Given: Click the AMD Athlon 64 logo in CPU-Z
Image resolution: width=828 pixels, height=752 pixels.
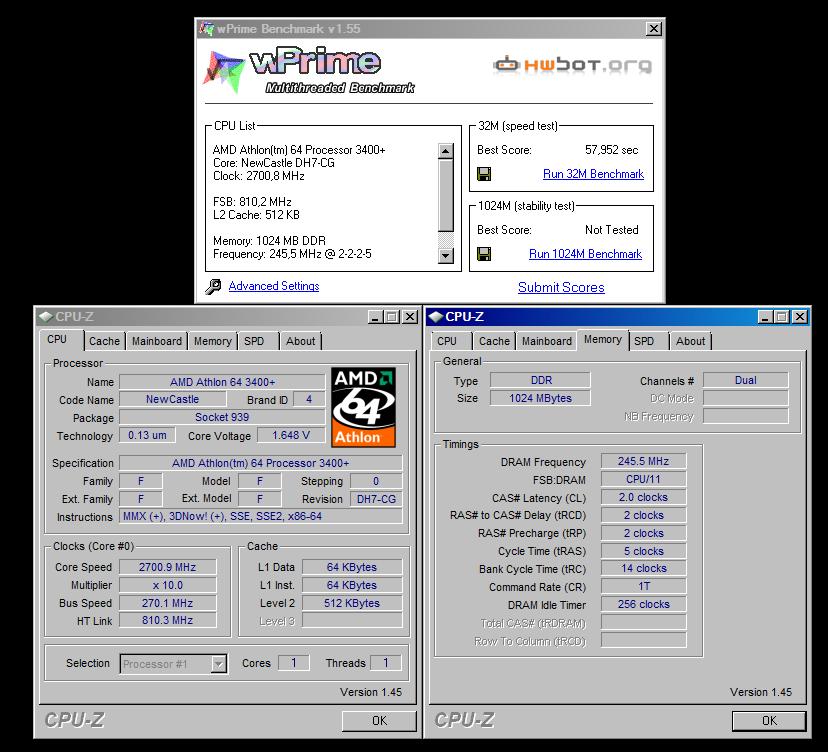Looking at the screenshot, I should pos(363,407).
